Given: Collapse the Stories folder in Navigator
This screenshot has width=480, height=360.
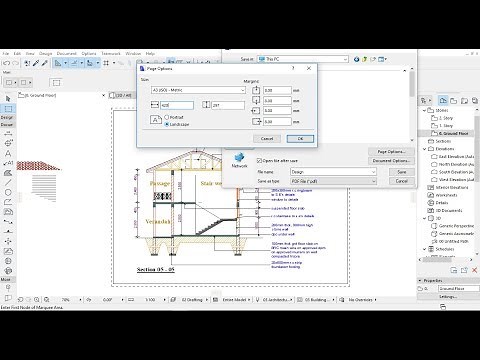Looking at the screenshot, I should (x=424, y=110).
